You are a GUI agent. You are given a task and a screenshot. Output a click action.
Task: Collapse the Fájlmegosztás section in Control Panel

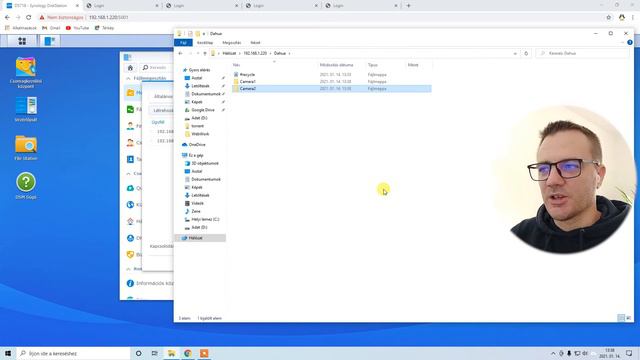[x=128, y=78]
